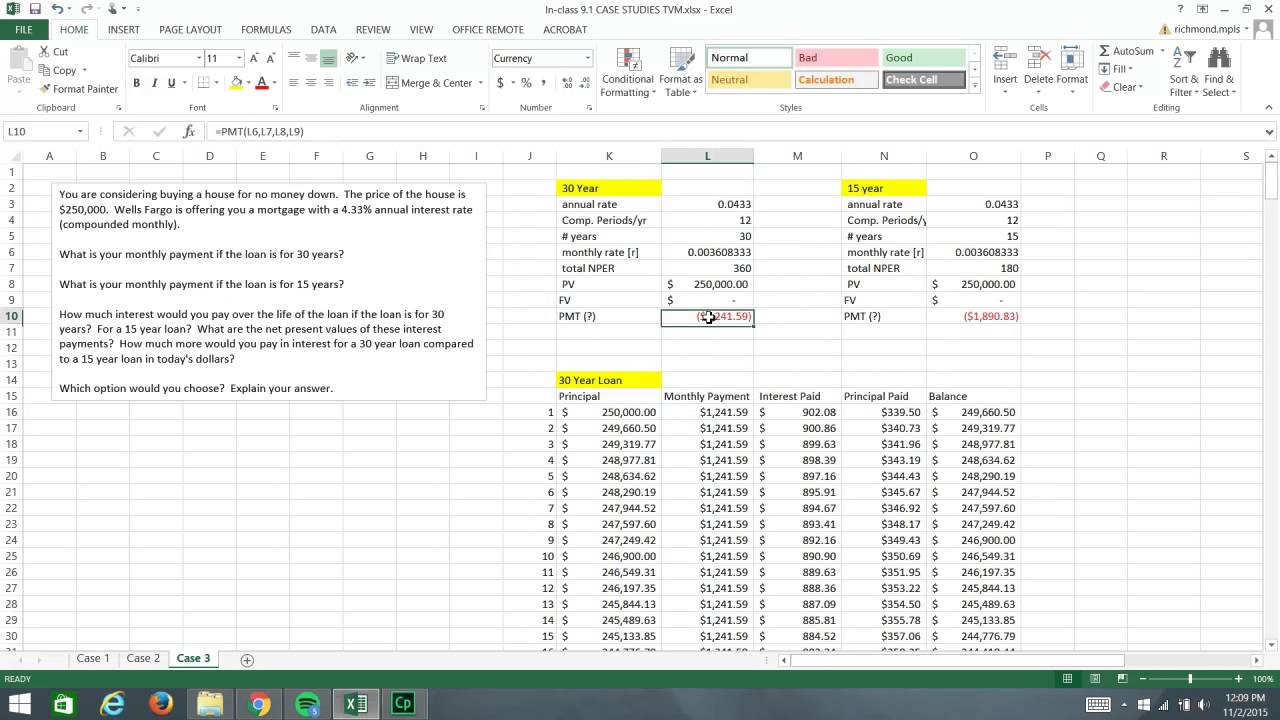The image size is (1280, 720).
Task: Center text horizontally
Action: point(311,83)
